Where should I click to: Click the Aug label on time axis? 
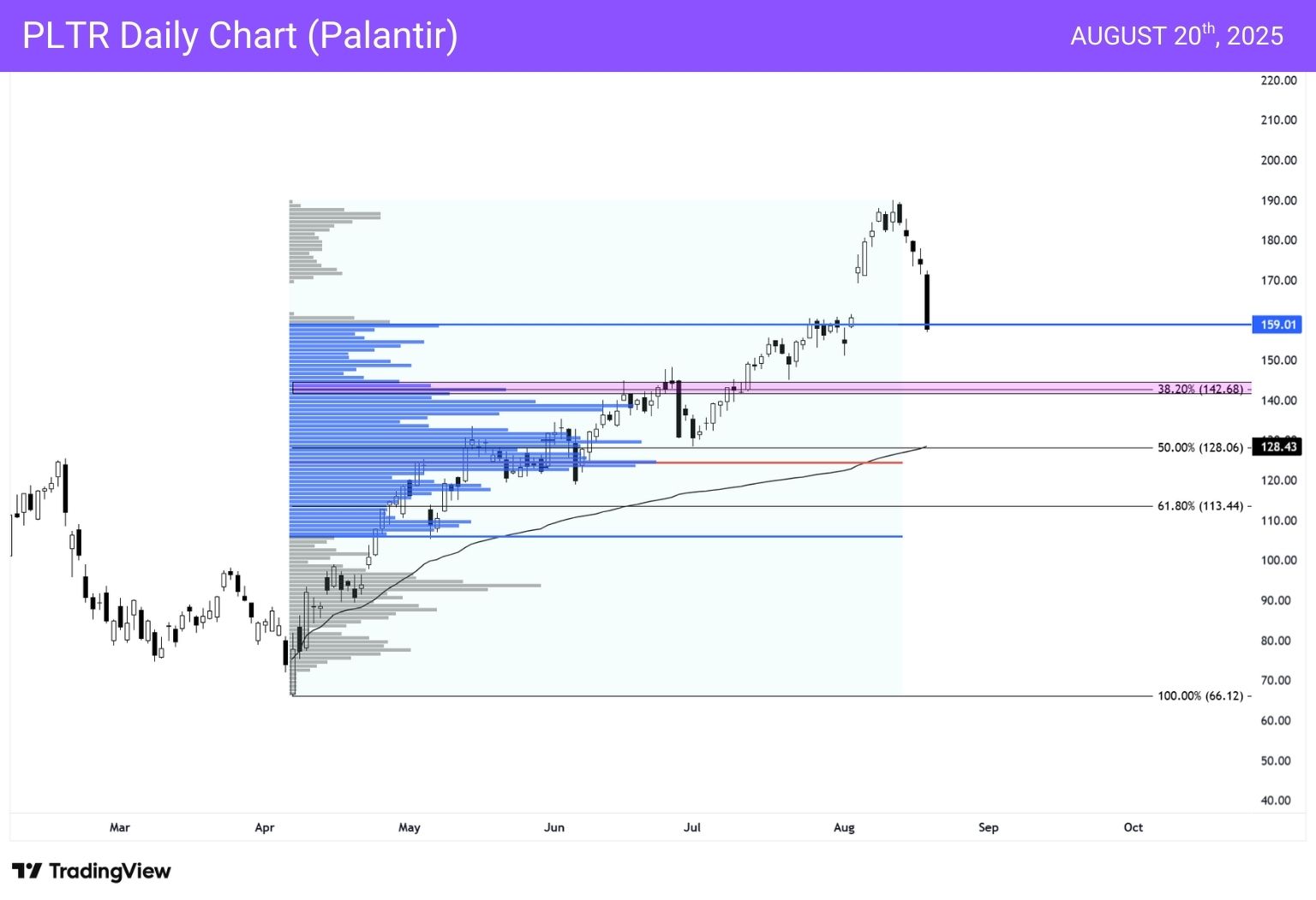coord(844,827)
